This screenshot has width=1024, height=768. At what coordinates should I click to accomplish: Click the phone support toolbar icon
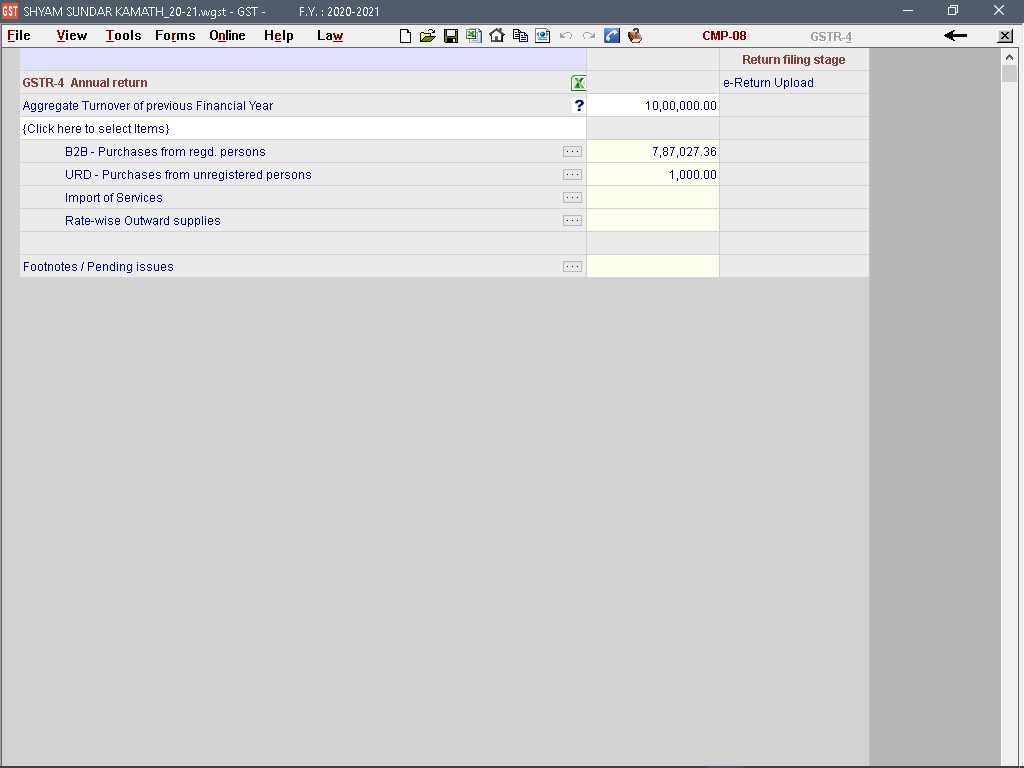click(x=612, y=36)
